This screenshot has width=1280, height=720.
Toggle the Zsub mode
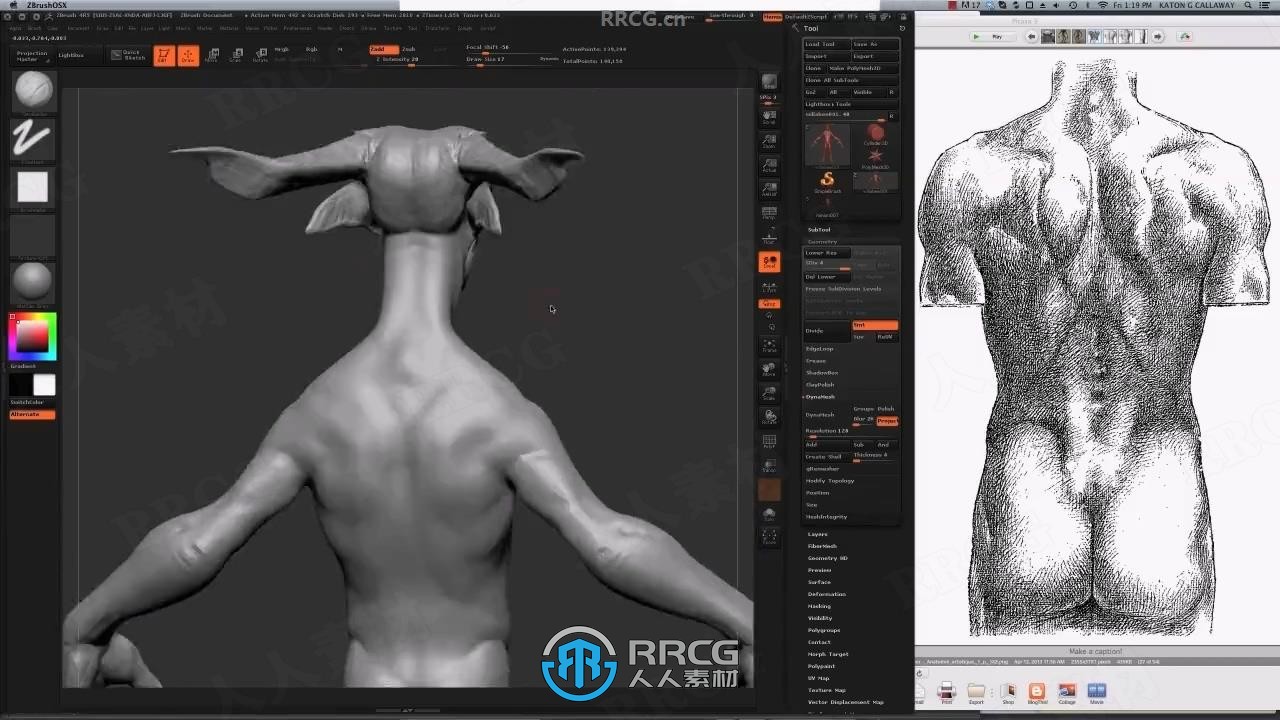tap(409, 49)
